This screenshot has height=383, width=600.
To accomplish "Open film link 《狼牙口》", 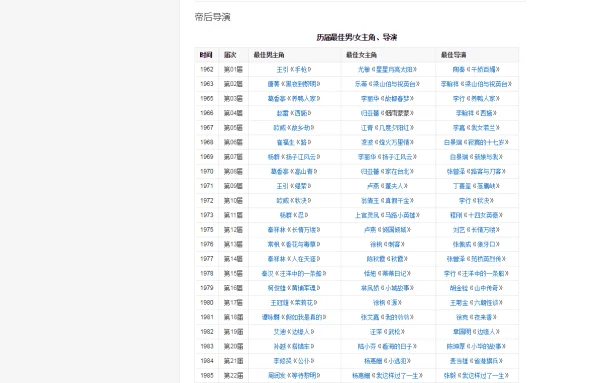I will (486, 244).
